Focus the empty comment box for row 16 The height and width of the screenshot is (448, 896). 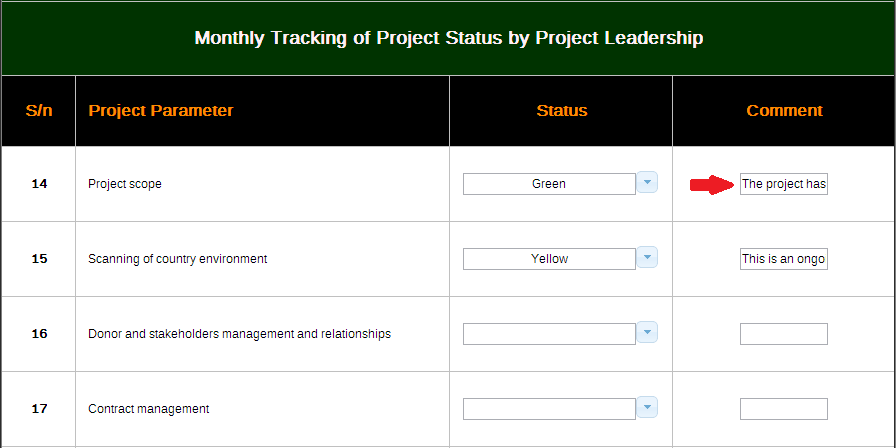tap(784, 334)
